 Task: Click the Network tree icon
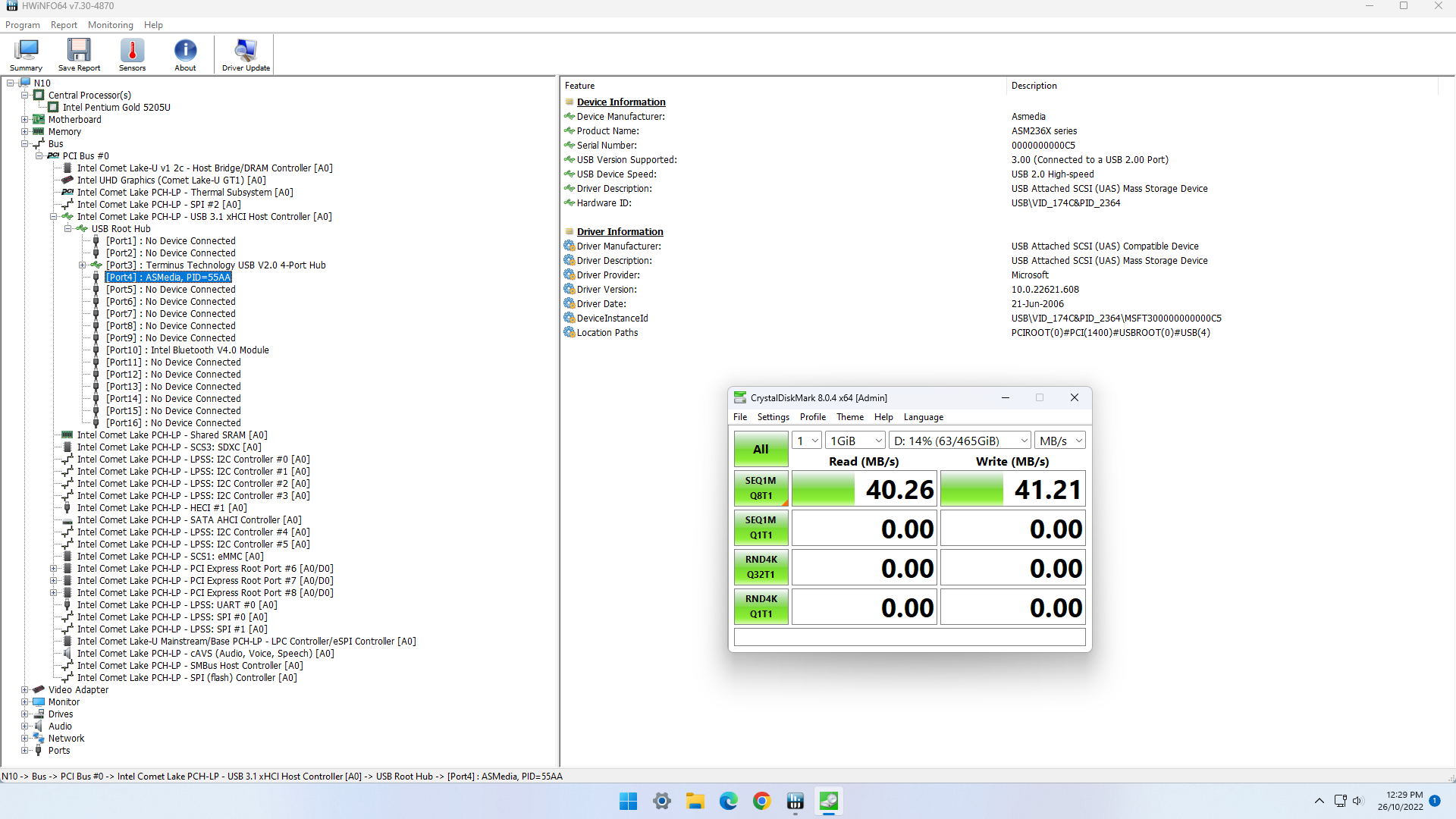[x=39, y=739]
